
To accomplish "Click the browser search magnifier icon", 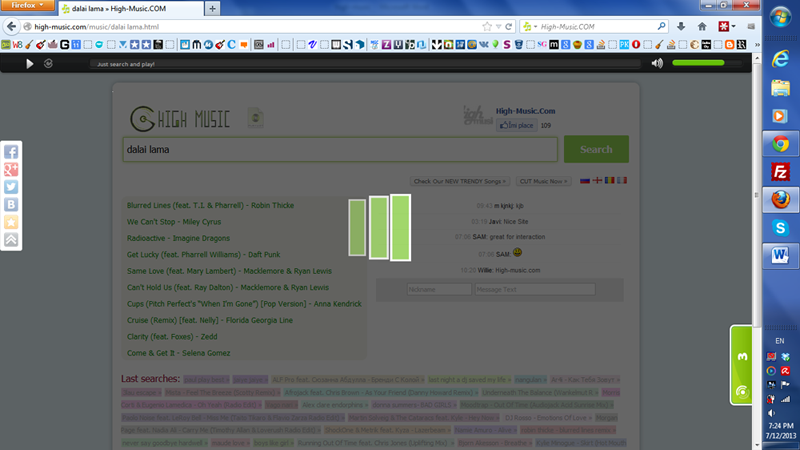I will (x=661, y=26).
